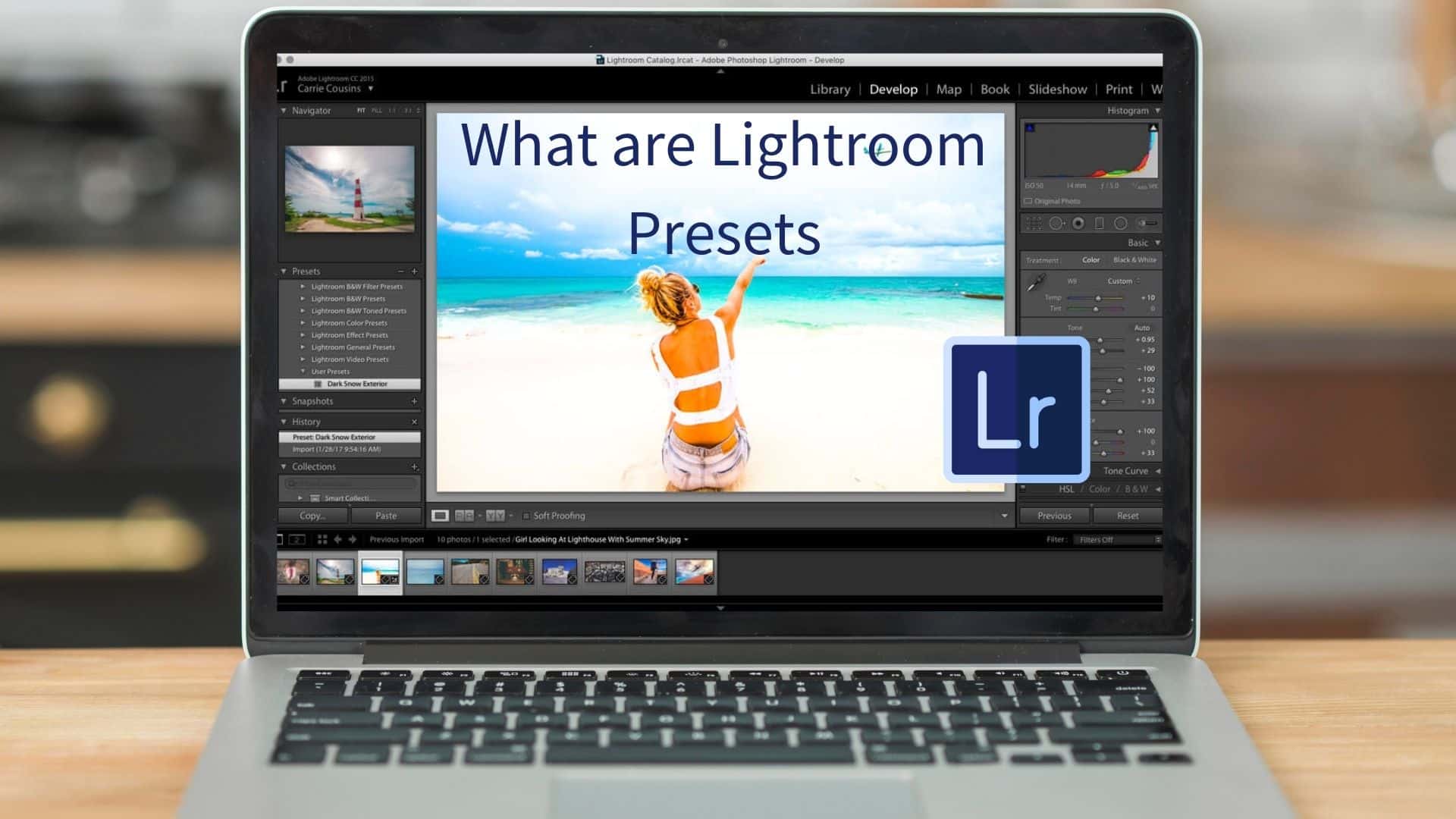Toggle the HSL panel on/off switch
This screenshot has height=819, width=1456.
[1023, 488]
